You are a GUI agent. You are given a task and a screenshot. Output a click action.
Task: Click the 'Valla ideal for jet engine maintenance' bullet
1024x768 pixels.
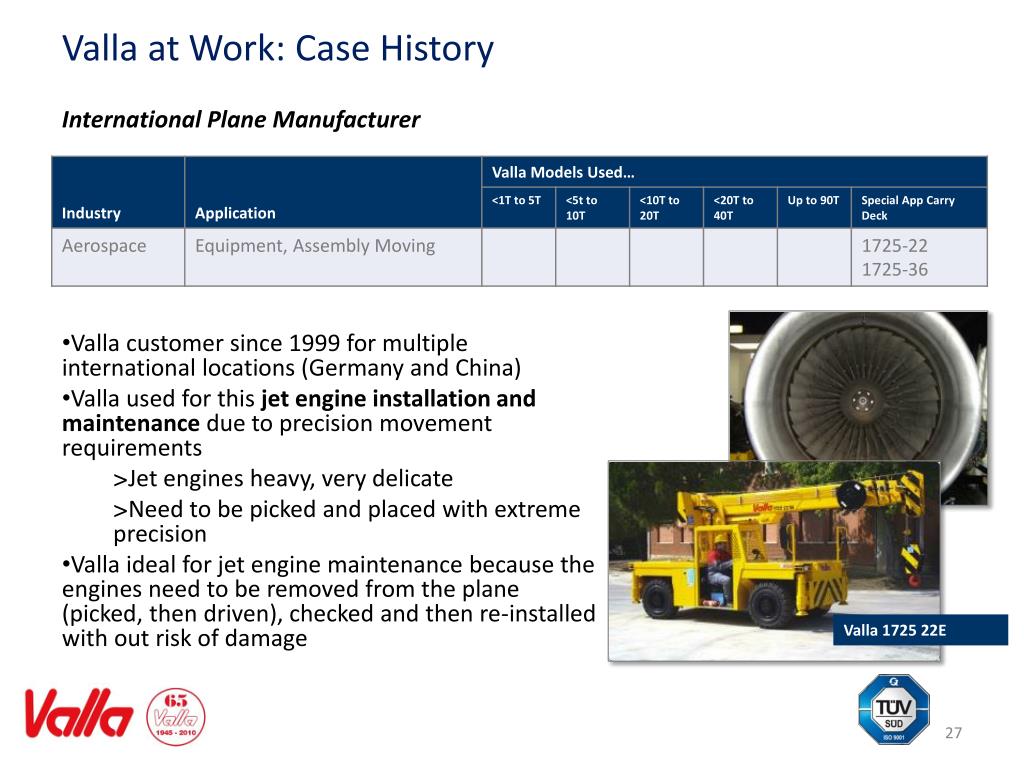click(x=328, y=601)
